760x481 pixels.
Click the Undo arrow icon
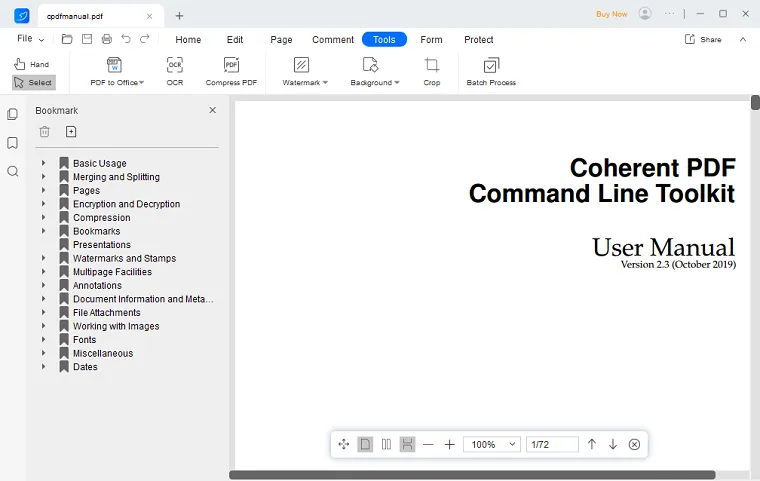[x=126, y=39]
